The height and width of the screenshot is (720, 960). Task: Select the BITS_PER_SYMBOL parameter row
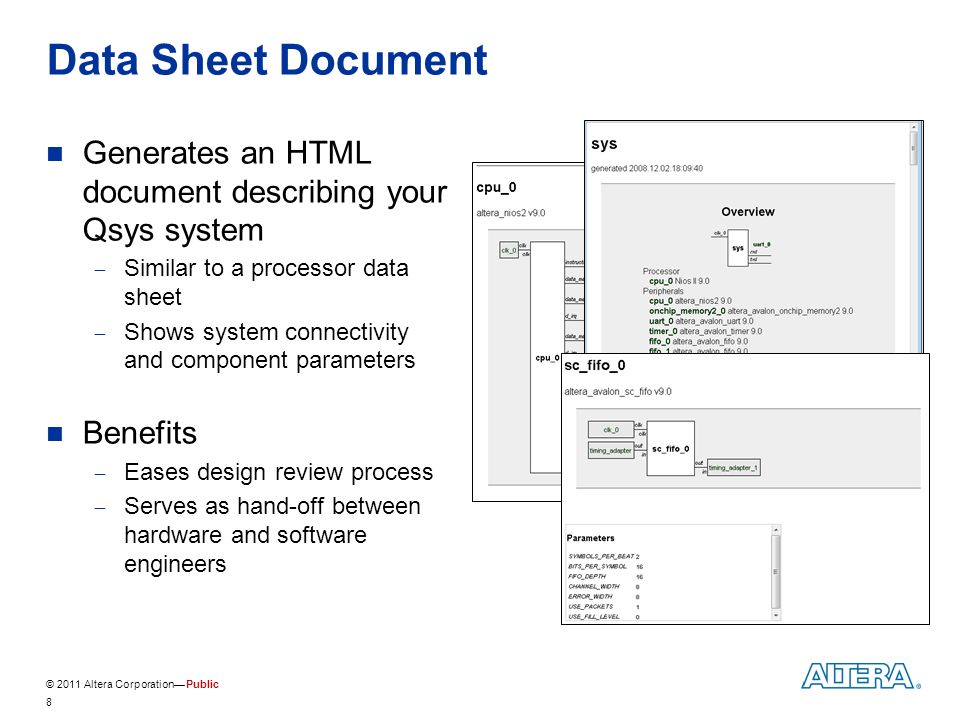pos(606,567)
